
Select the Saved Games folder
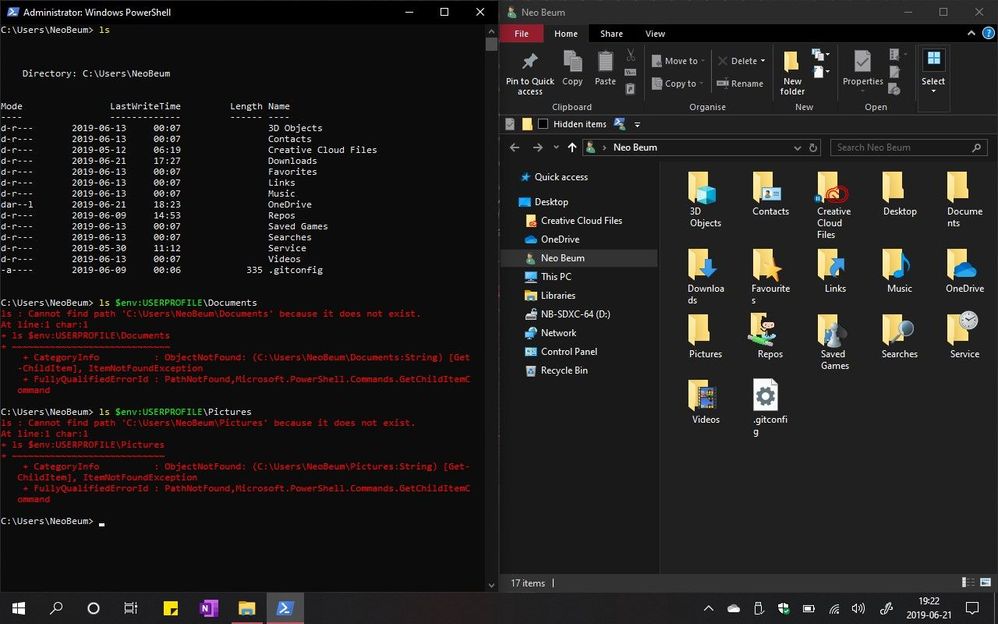coord(834,342)
